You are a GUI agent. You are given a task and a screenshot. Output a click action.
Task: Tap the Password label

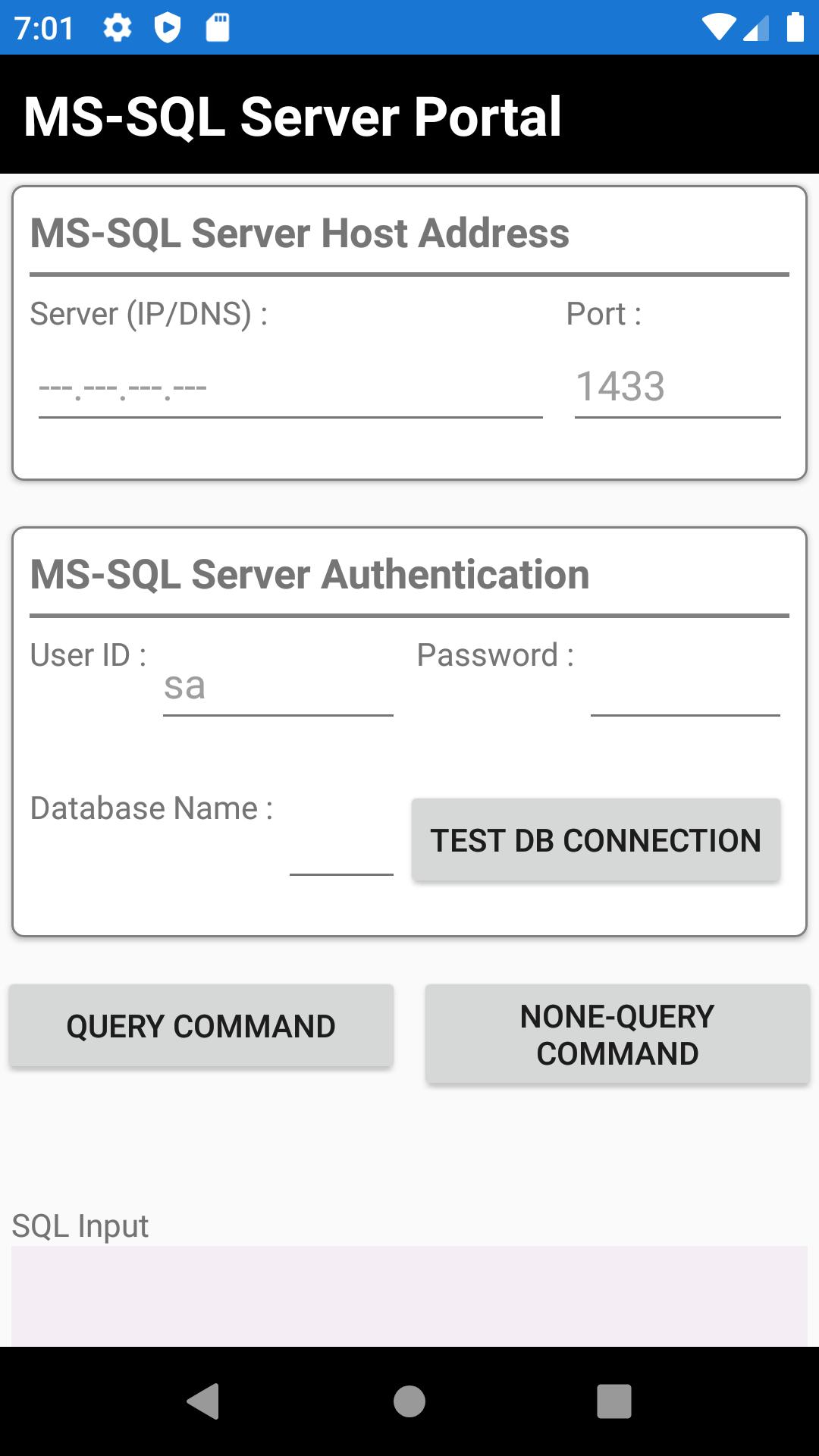[x=495, y=655]
